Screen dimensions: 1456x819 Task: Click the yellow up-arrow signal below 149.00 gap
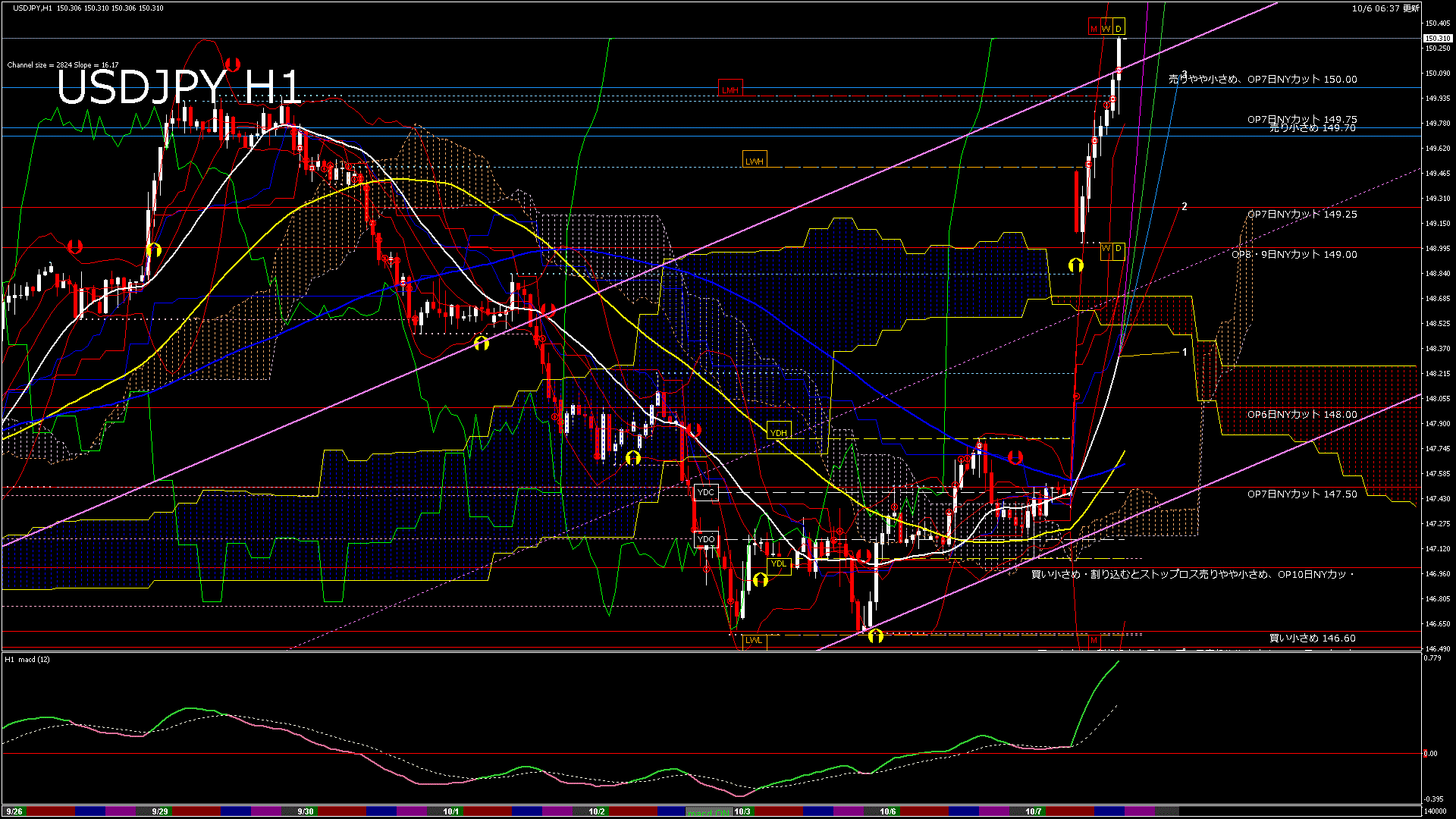click(x=1075, y=265)
